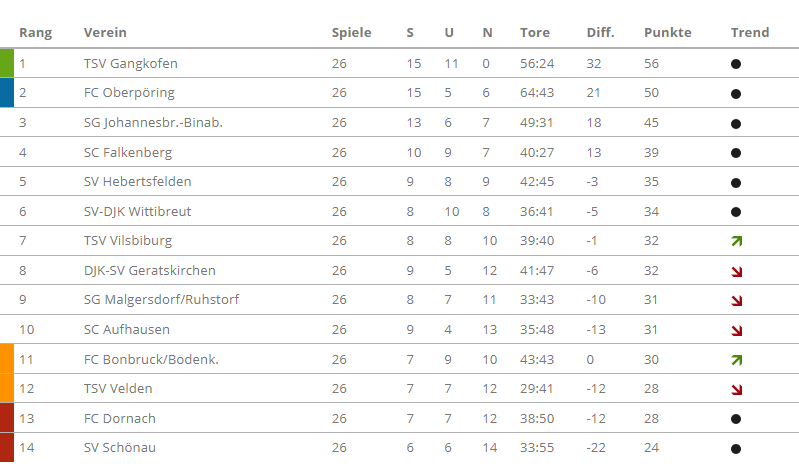This screenshot has height=467, width=799.
Task: Open the FC Oberpöring club link
Action: point(129,93)
